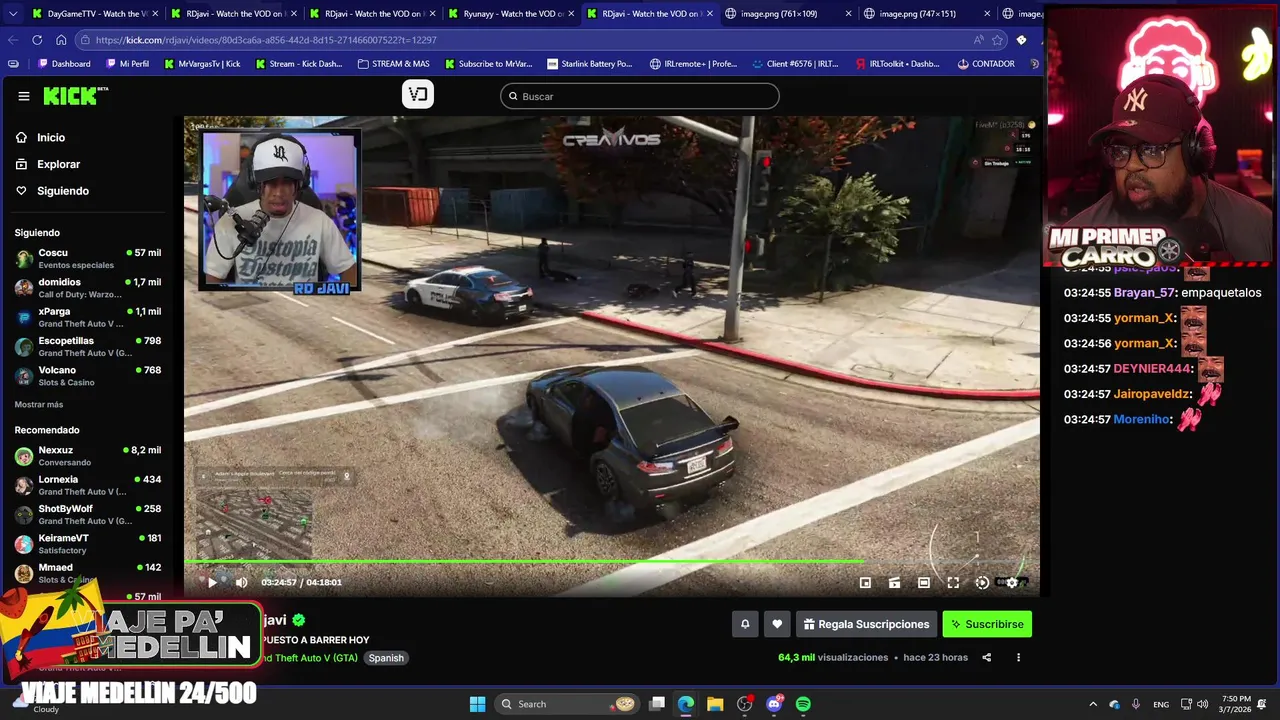Open Escopetillas followed channel

(88, 347)
